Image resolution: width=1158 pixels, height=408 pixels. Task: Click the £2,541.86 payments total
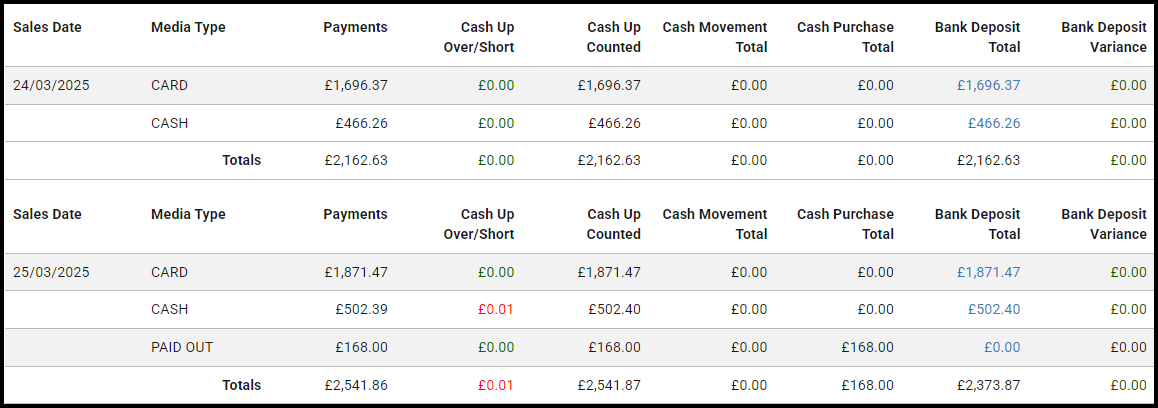[356, 385]
